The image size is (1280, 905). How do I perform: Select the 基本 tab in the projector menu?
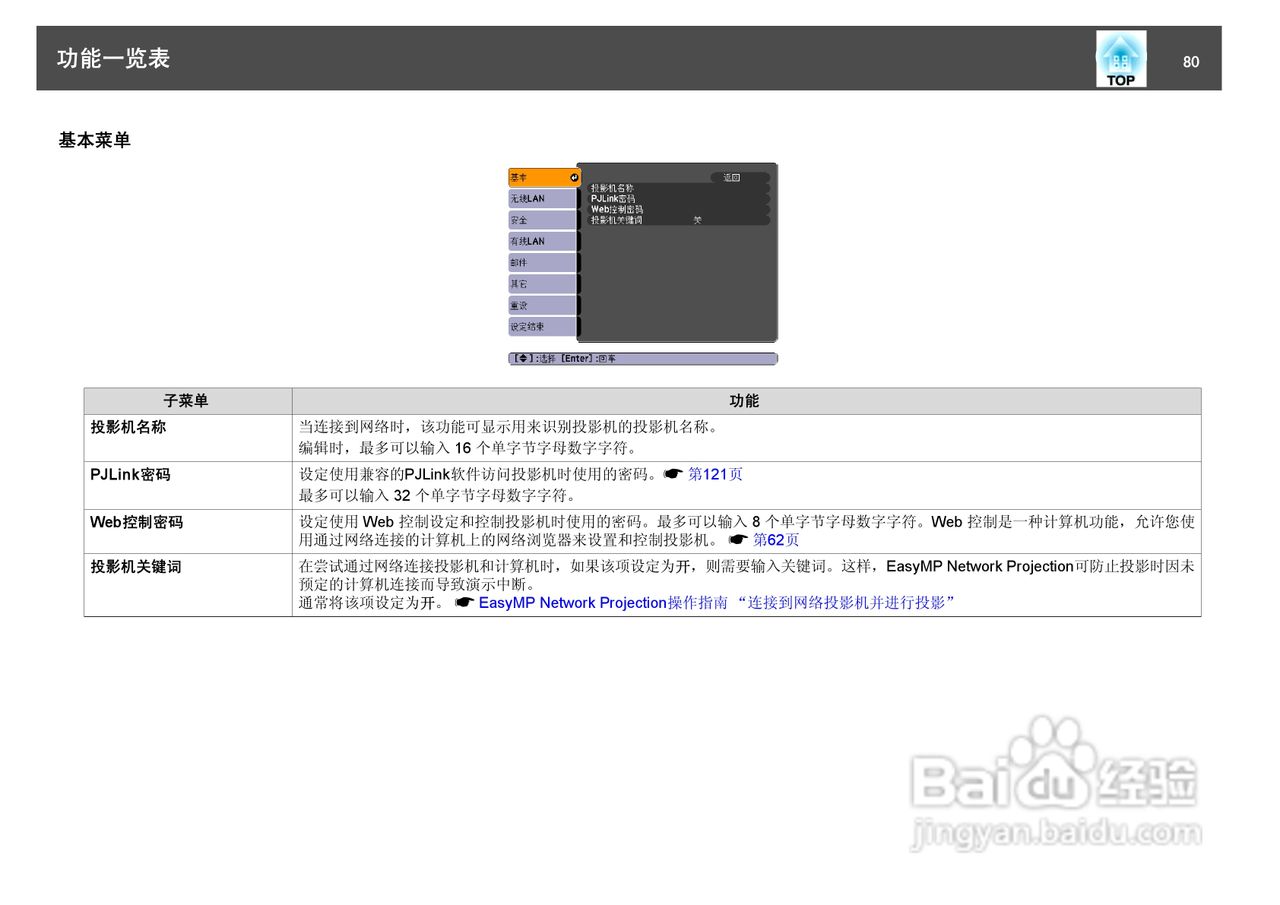(x=543, y=177)
